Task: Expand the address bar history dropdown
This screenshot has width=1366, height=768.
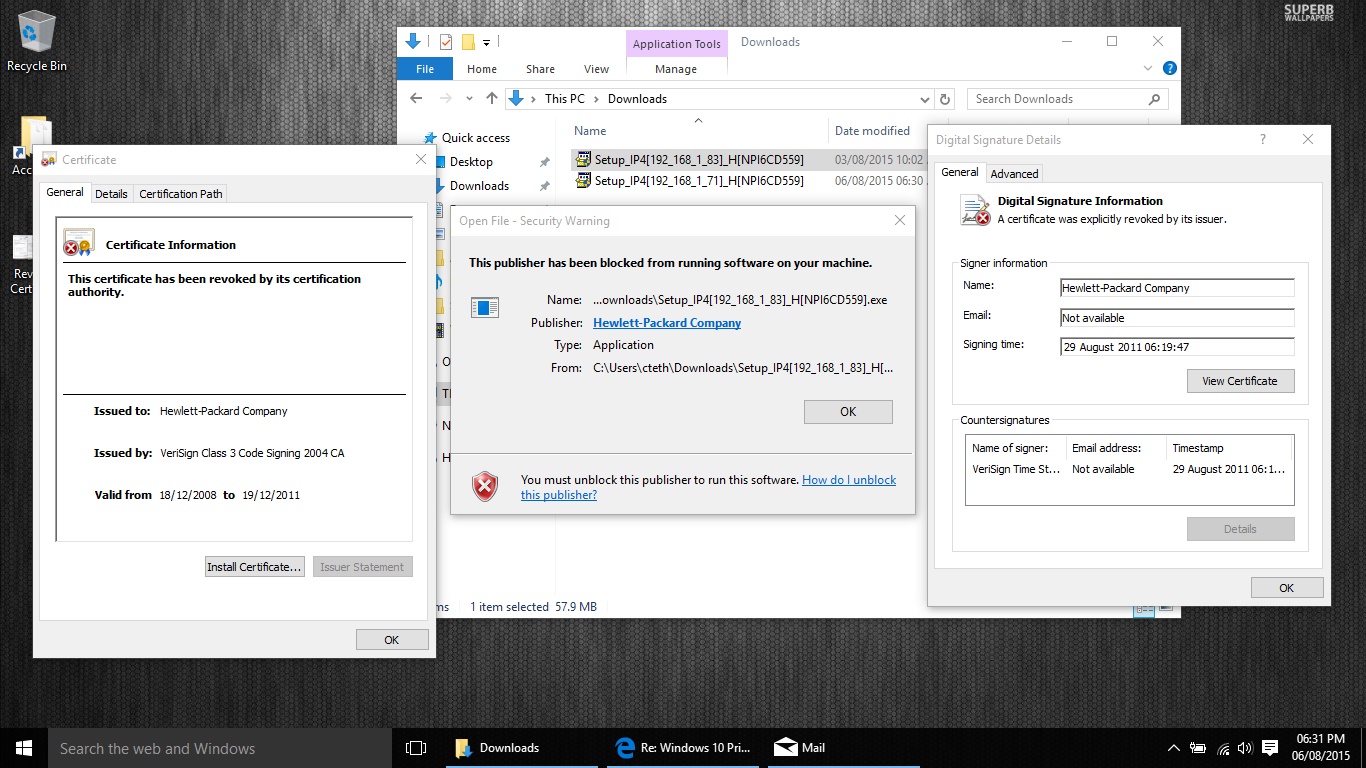Action: coord(924,99)
